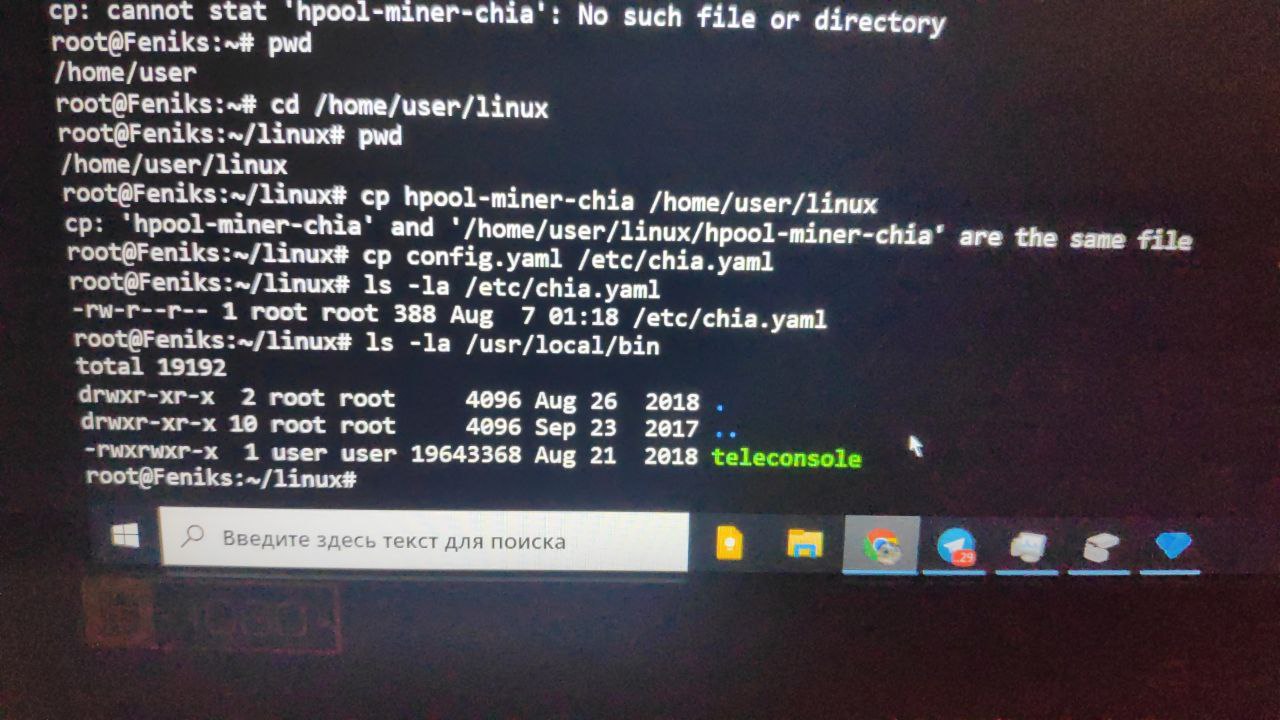The height and width of the screenshot is (720, 1280).
Task: Click the '-rw-r--r--' chia.yaml listing line
Action: (449, 316)
